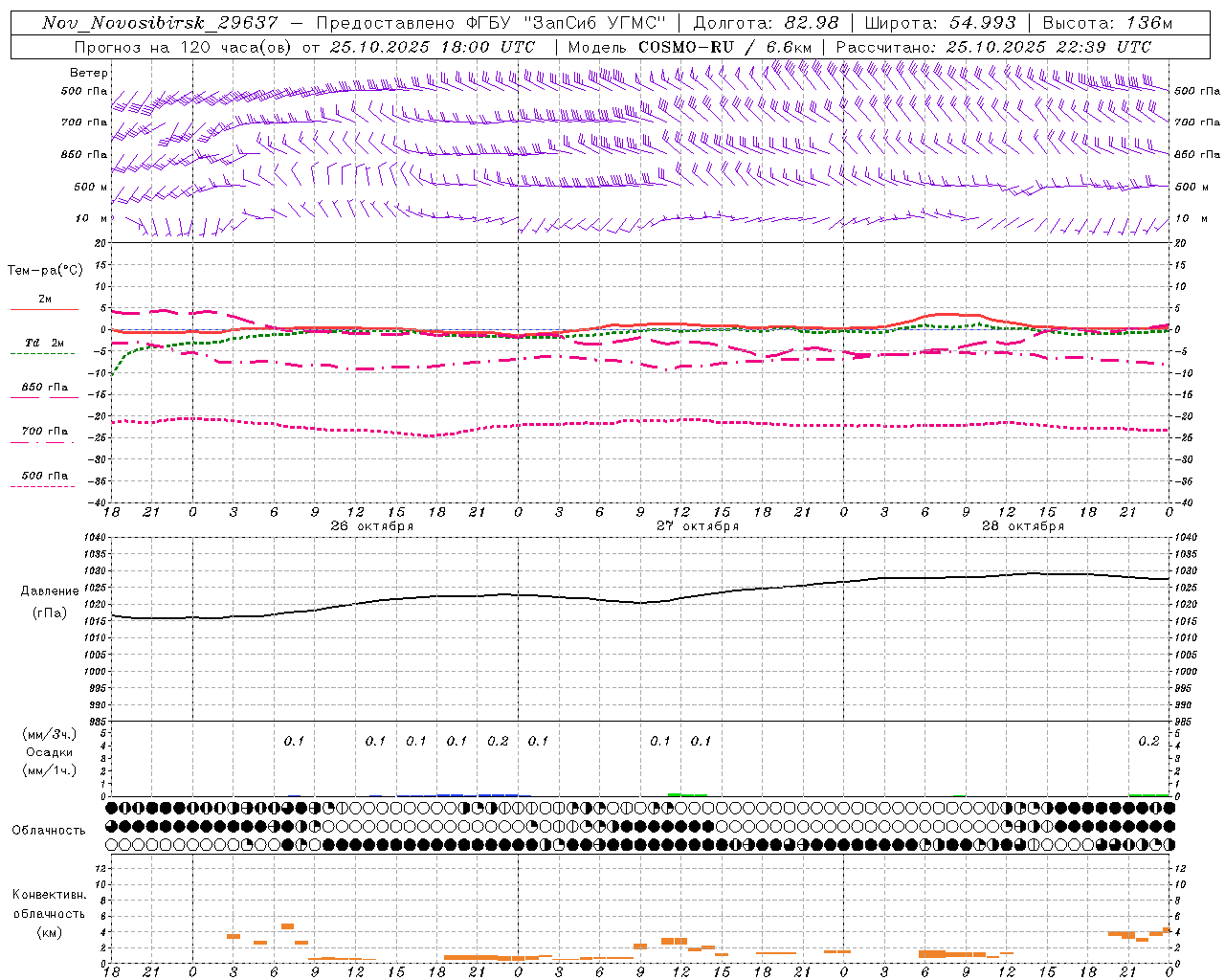Click the Давление pressure chart label
Image resolution: width=1225 pixels, height=980 pixels.
point(50,591)
